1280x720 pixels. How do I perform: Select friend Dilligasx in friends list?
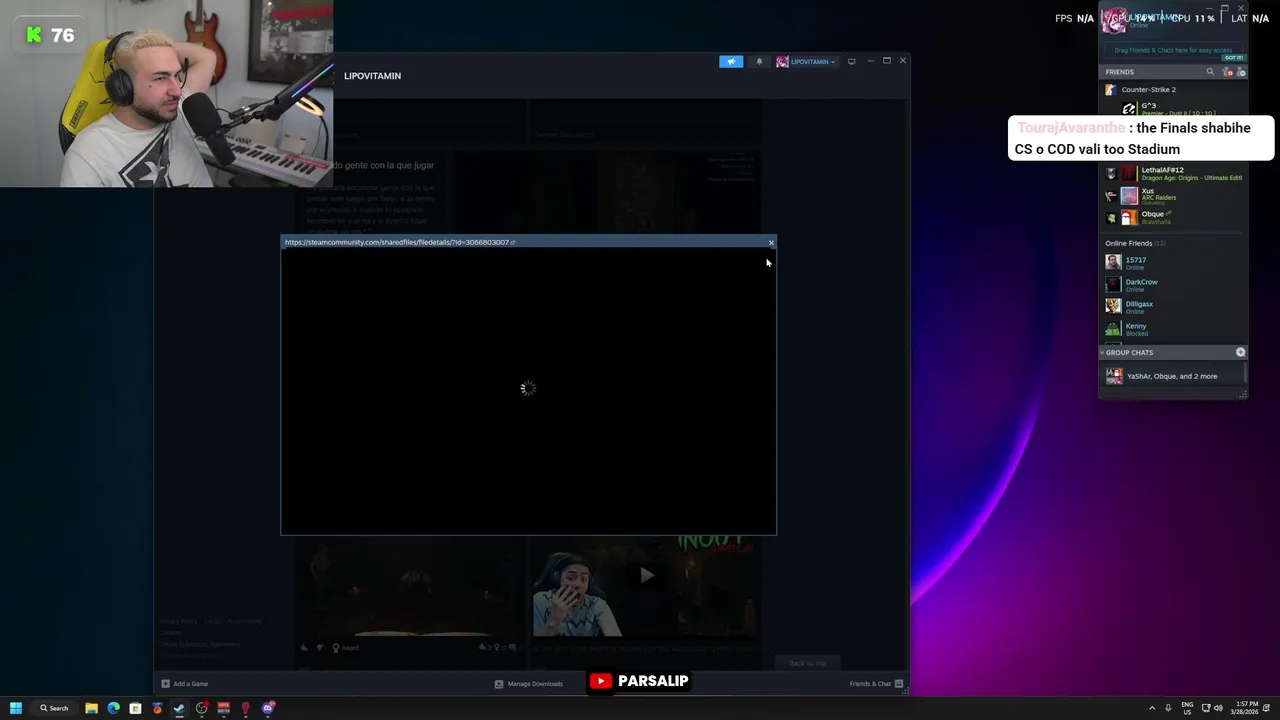(1172, 306)
